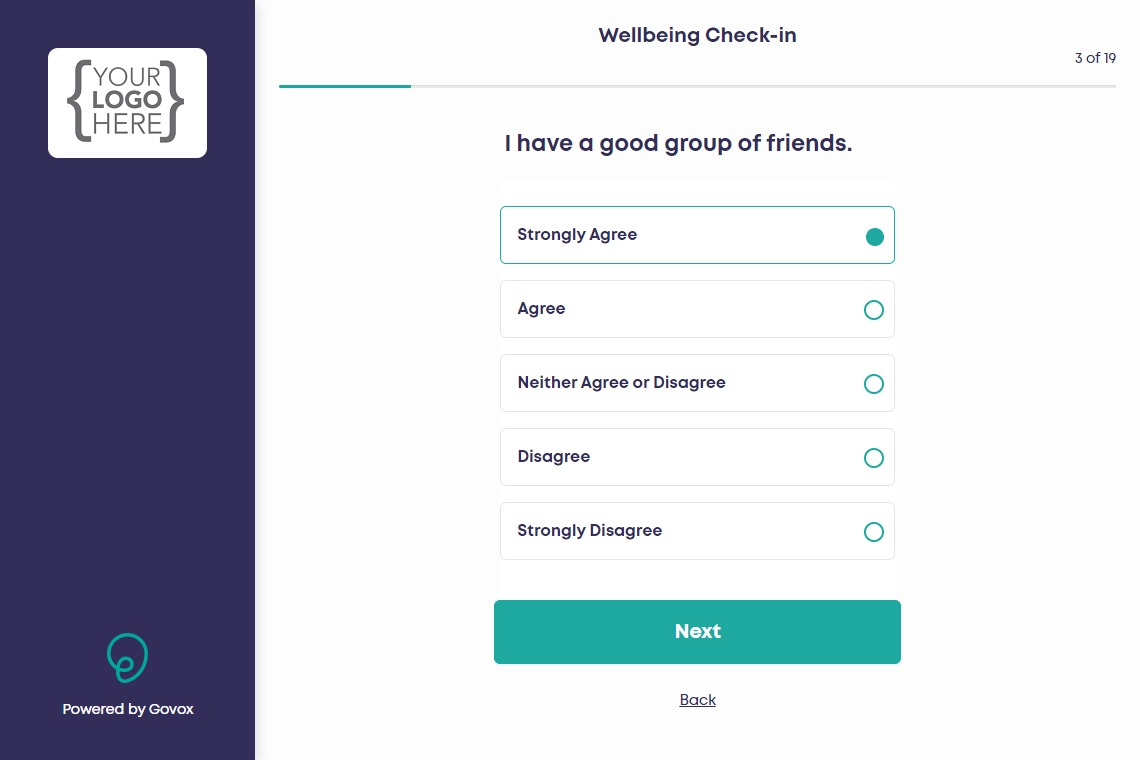Select the Disagree radio circle

[873, 458]
